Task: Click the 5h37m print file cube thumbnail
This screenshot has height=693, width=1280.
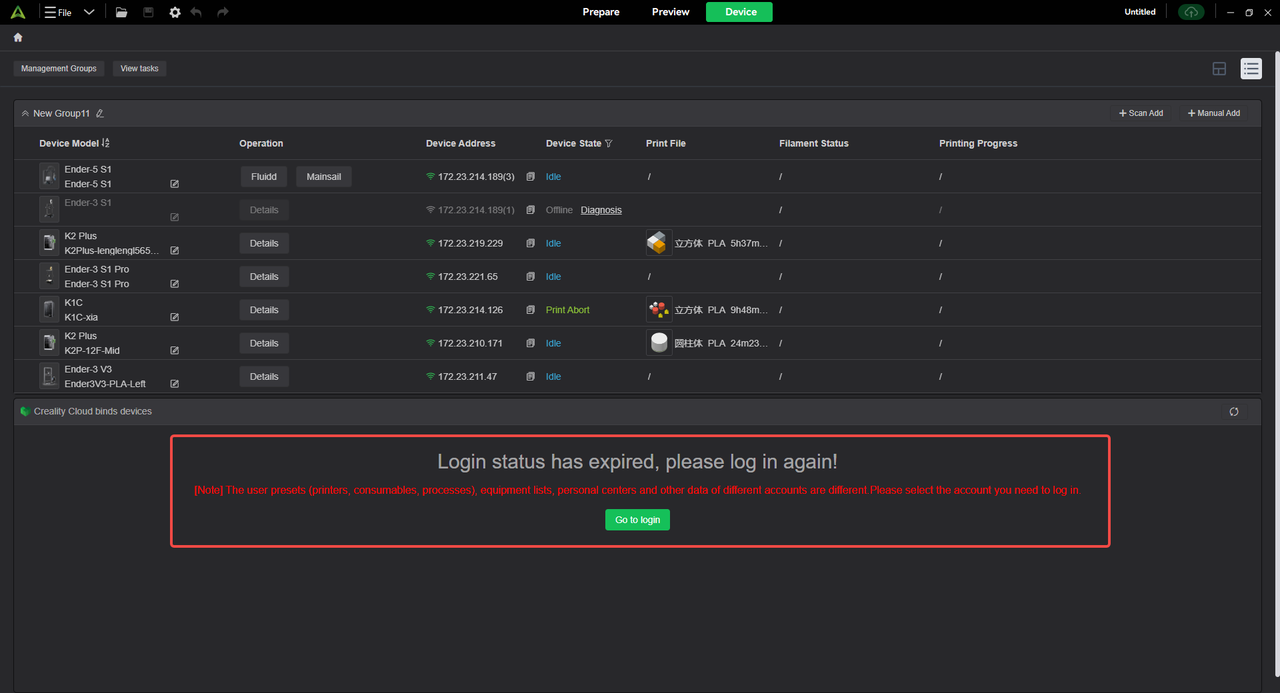Action: pyautogui.click(x=658, y=243)
